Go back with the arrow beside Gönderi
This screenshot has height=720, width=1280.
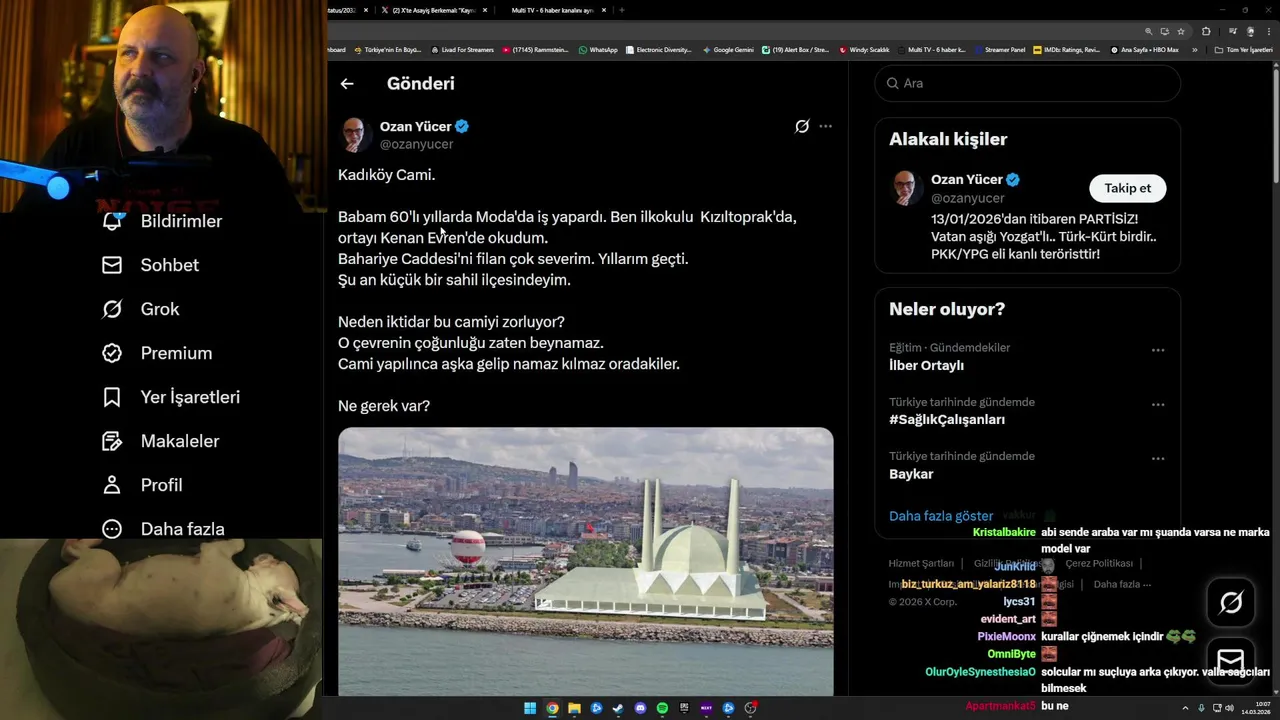(347, 84)
